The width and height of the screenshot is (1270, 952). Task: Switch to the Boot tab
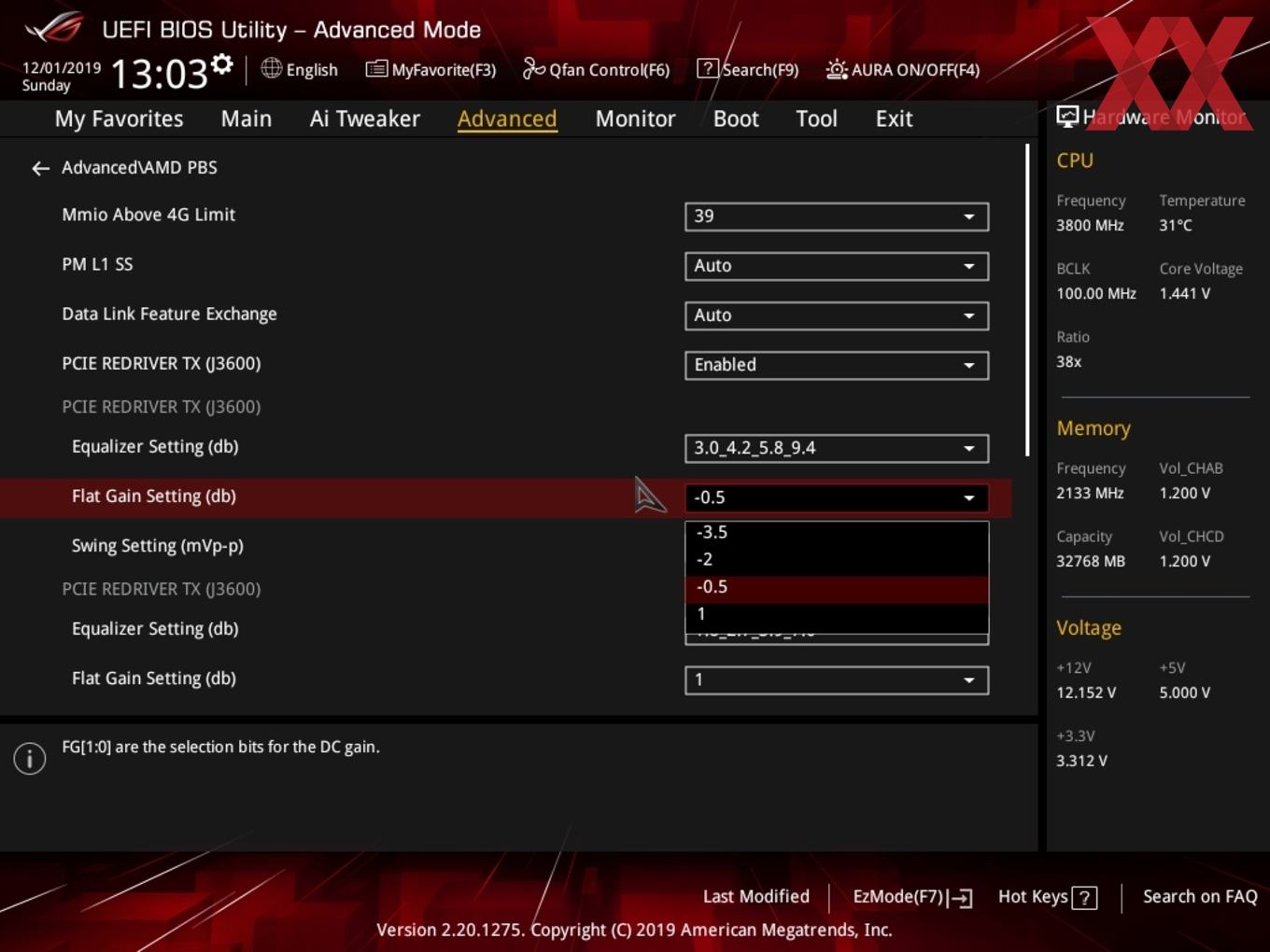pyautogui.click(x=736, y=119)
